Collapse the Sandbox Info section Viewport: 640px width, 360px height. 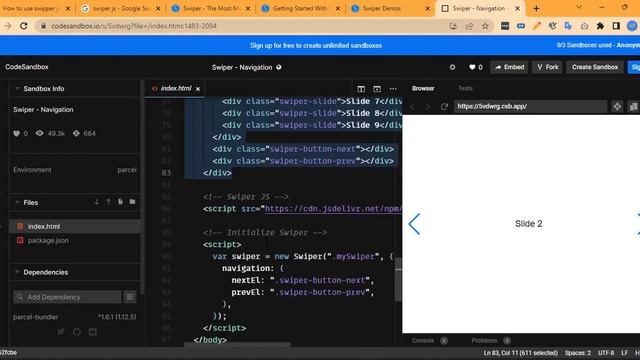[17, 89]
